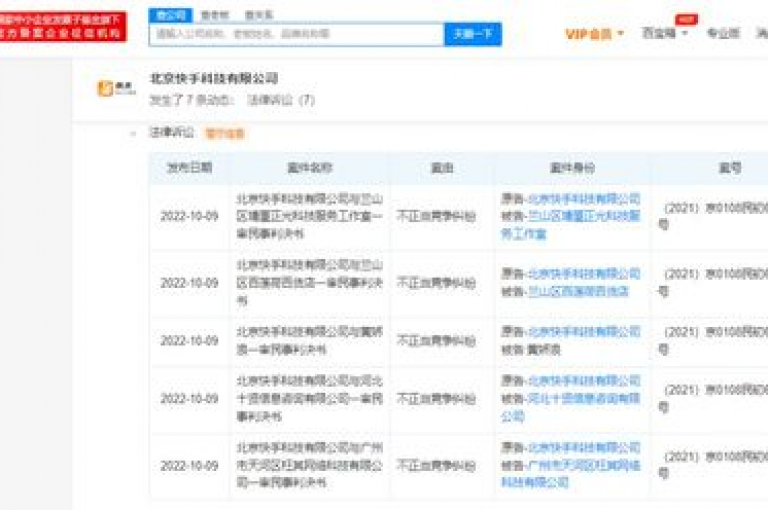The width and height of the screenshot is (768, 510).
Task: Switch to the 查老板 search tab
Action: [x=215, y=15]
